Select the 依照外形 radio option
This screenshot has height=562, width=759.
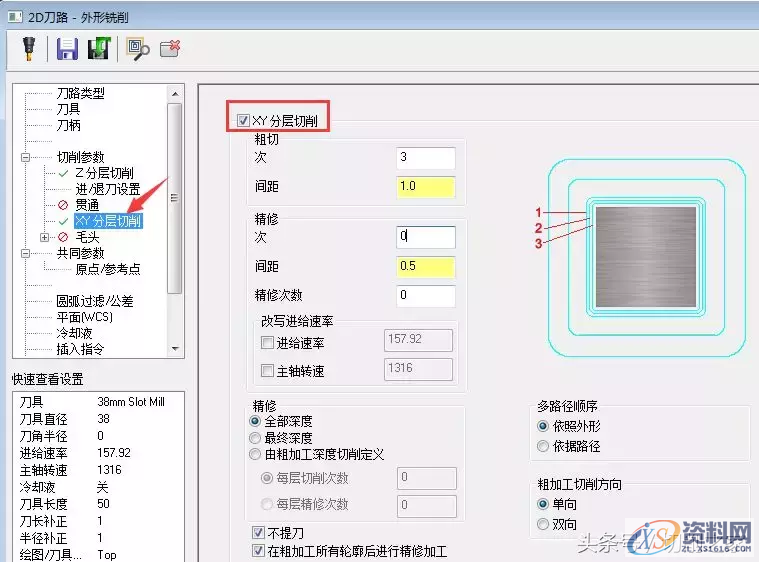point(543,426)
